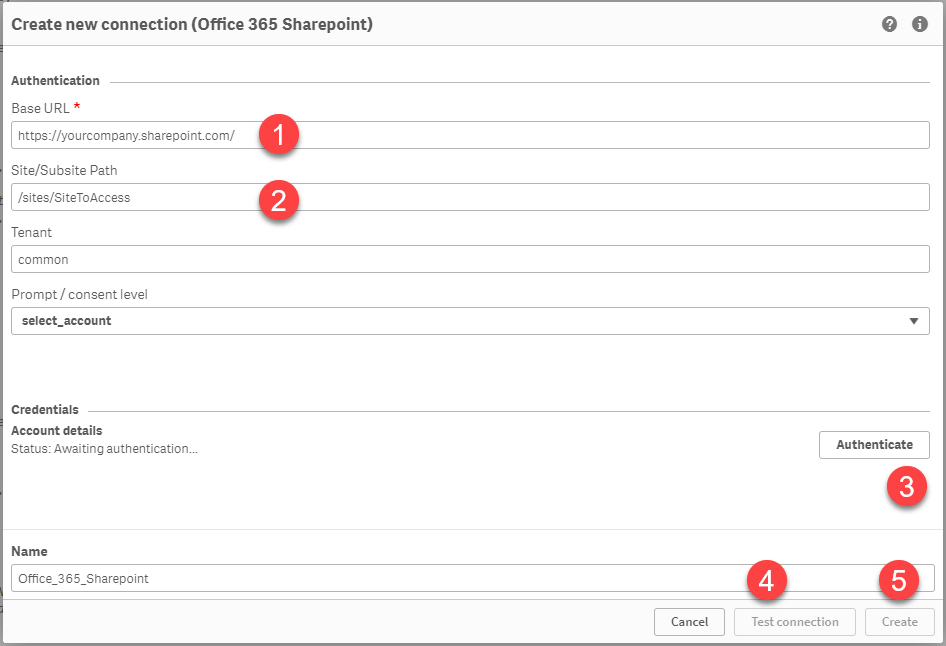Select the Tenant text field
This screenshot has height=646, width=946.
click(470, 259)
